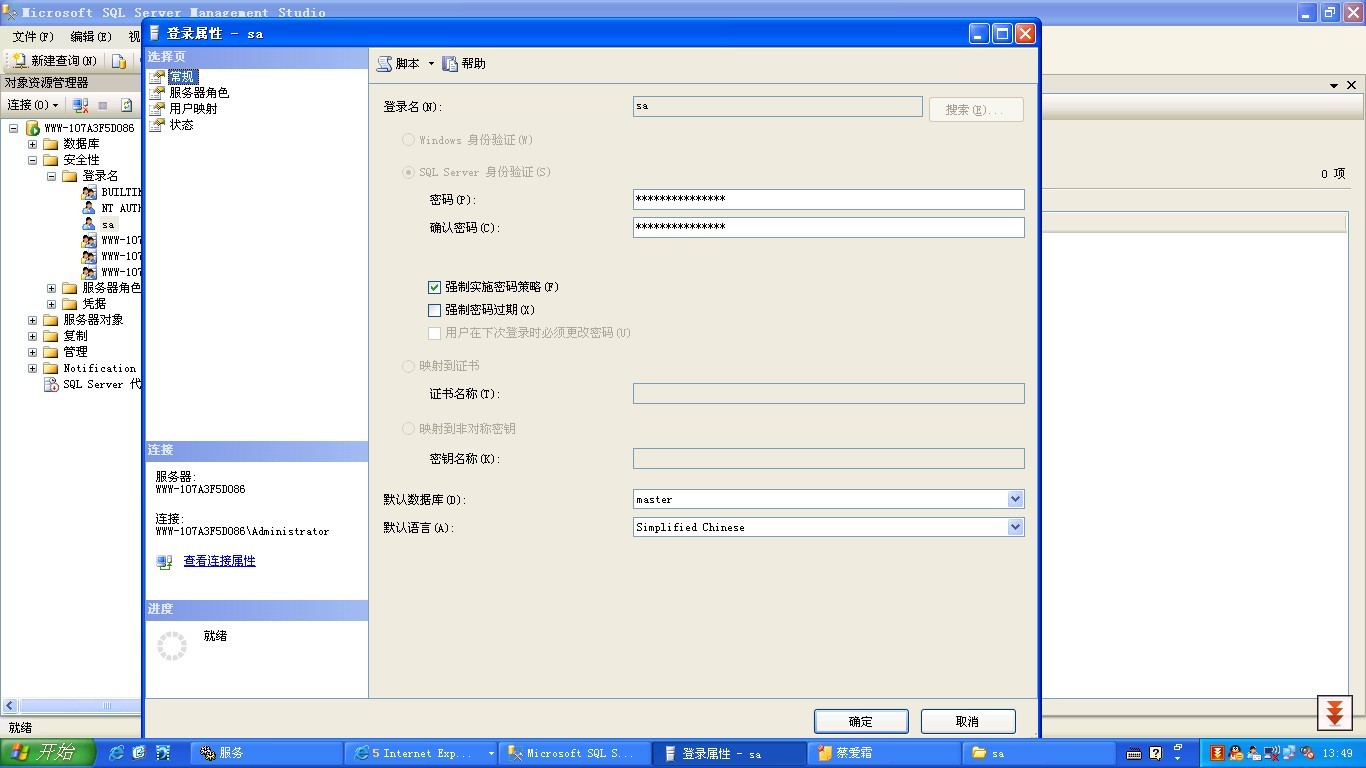Click the 数据库 folder icon

click(x=51, y=144)
